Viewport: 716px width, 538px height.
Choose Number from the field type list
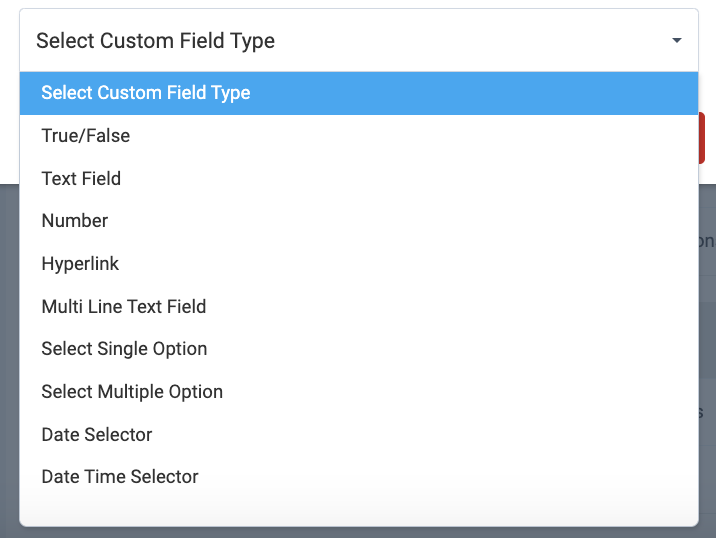pyautogui.click(x=75, y=221)
